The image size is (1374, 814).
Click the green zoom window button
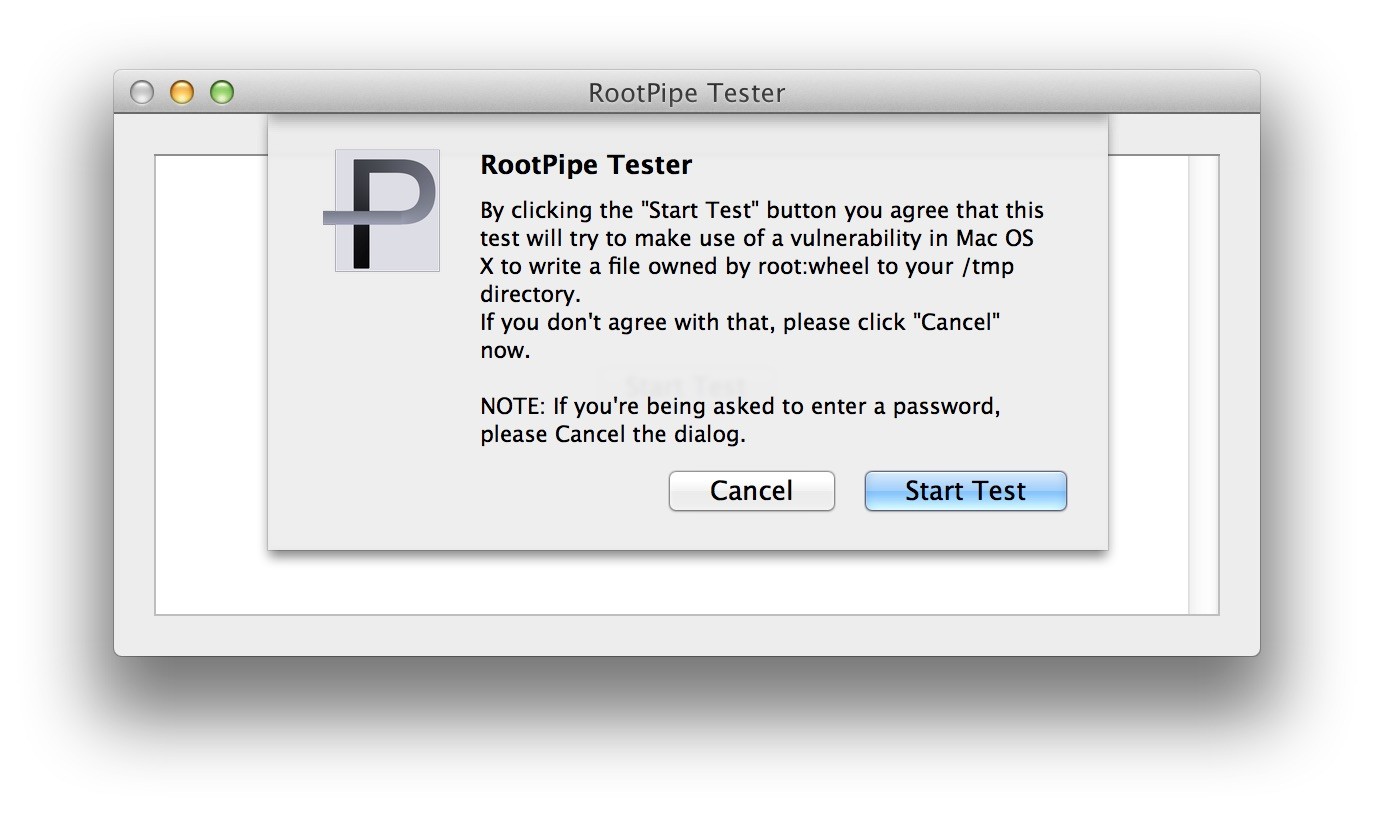tap(222, 92)
